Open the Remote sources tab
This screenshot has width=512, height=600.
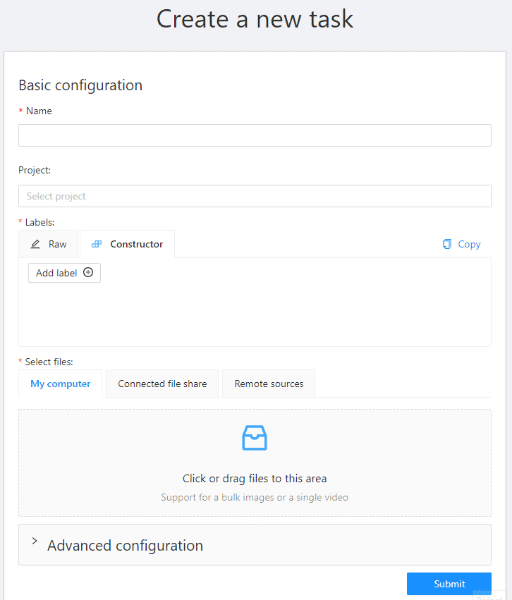pos(269,384)
